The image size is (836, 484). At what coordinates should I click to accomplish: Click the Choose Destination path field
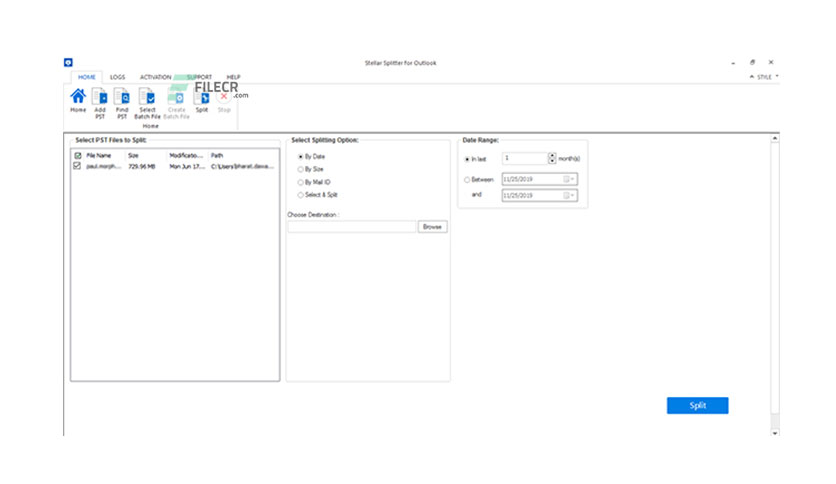352,227
